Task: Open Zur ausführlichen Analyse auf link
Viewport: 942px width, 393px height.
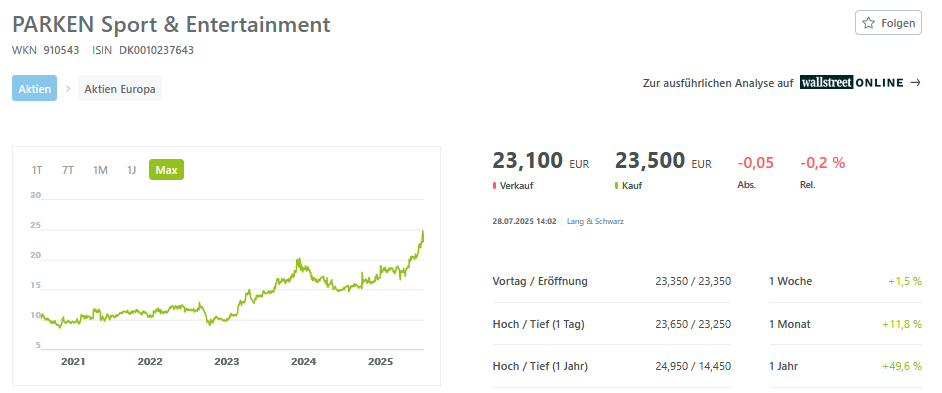Action: pos(718,83)
